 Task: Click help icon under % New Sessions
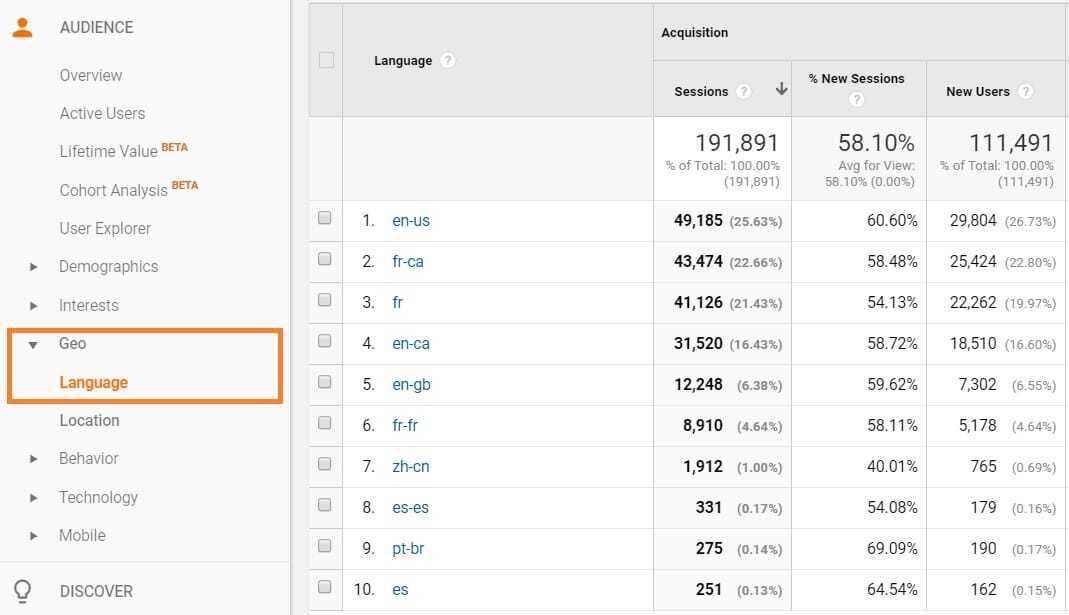click(x=857, y=100)
